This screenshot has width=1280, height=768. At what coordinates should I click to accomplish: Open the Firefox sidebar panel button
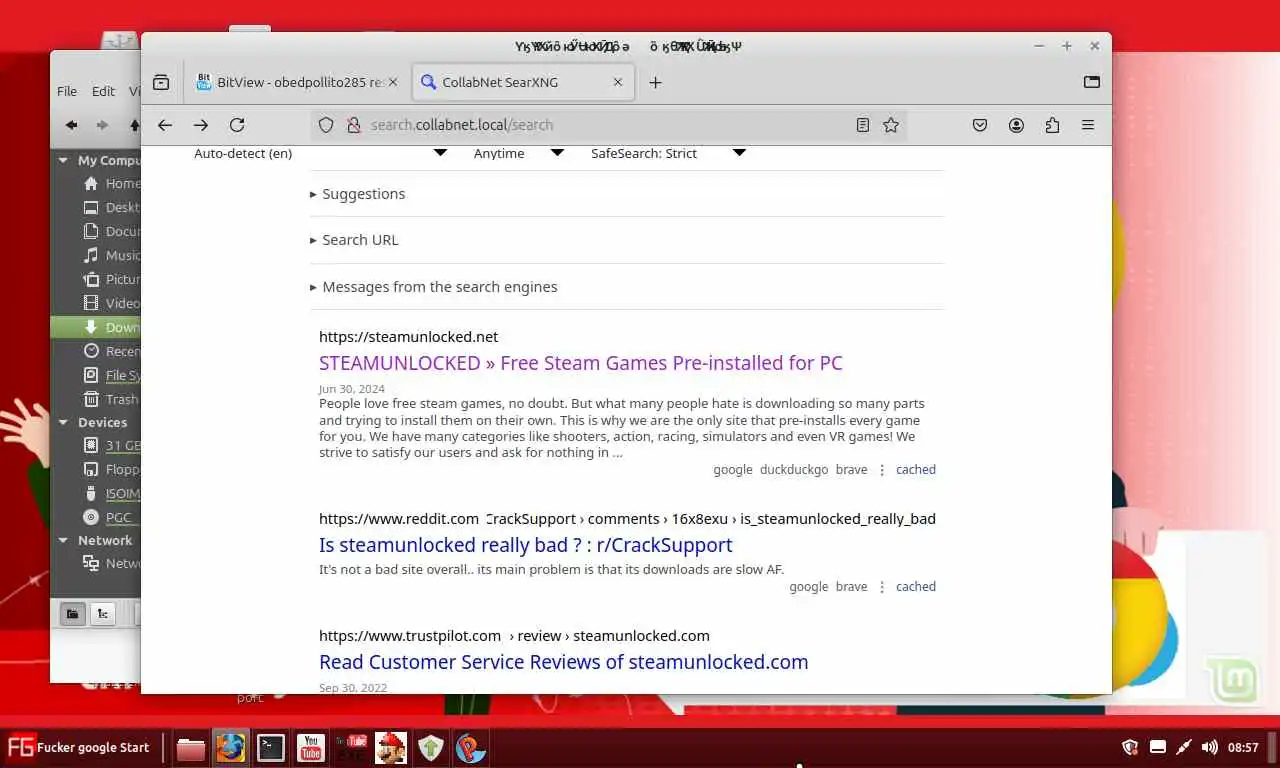click(1092, 82)
